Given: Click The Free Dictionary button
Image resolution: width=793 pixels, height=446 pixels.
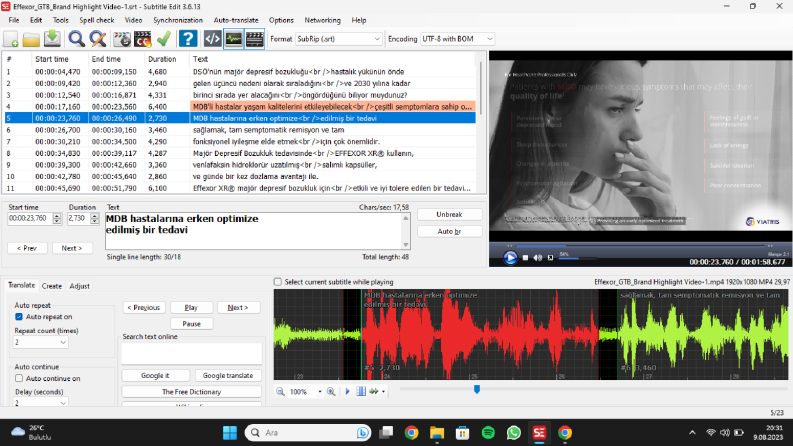Looking at the screenshot, I should [x=191, y=392].
